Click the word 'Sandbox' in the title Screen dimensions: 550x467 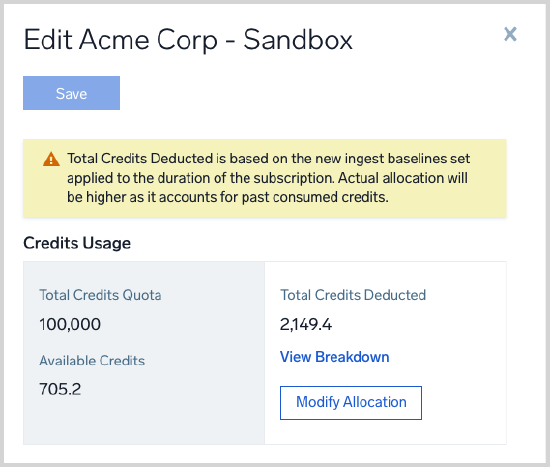point(298,40)
